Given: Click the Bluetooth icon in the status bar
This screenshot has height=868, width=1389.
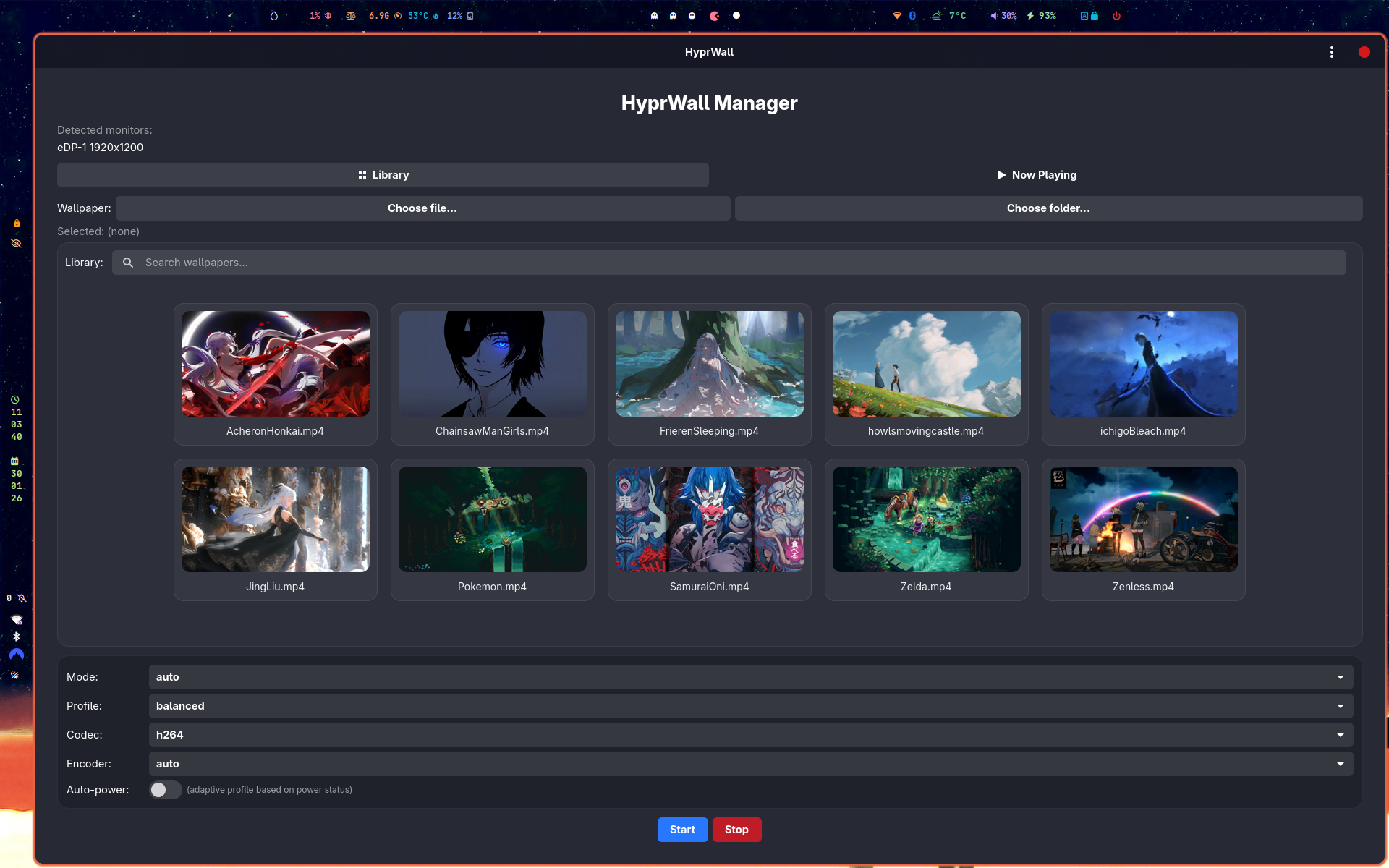Looking at the screenshot, I should pos(912,15).
